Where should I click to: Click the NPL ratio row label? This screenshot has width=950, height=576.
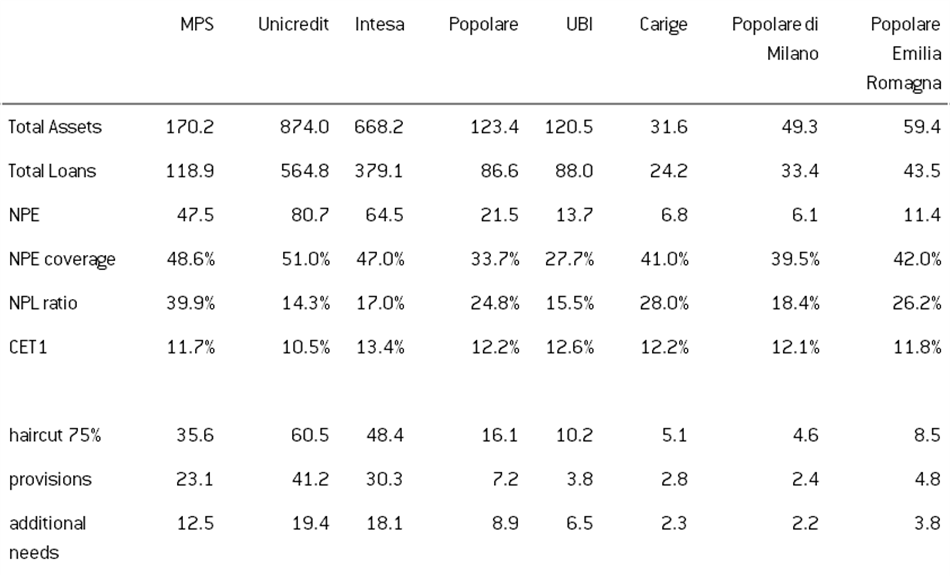point(43,303)
